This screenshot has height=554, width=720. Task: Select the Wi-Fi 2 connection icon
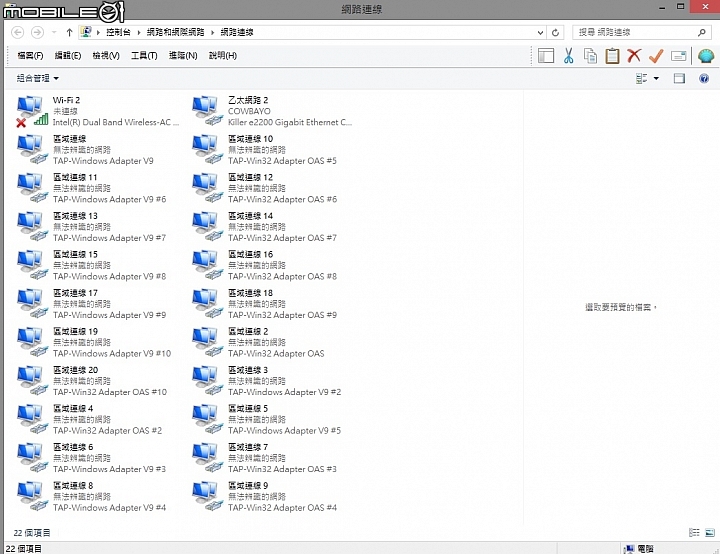[32, 111]
